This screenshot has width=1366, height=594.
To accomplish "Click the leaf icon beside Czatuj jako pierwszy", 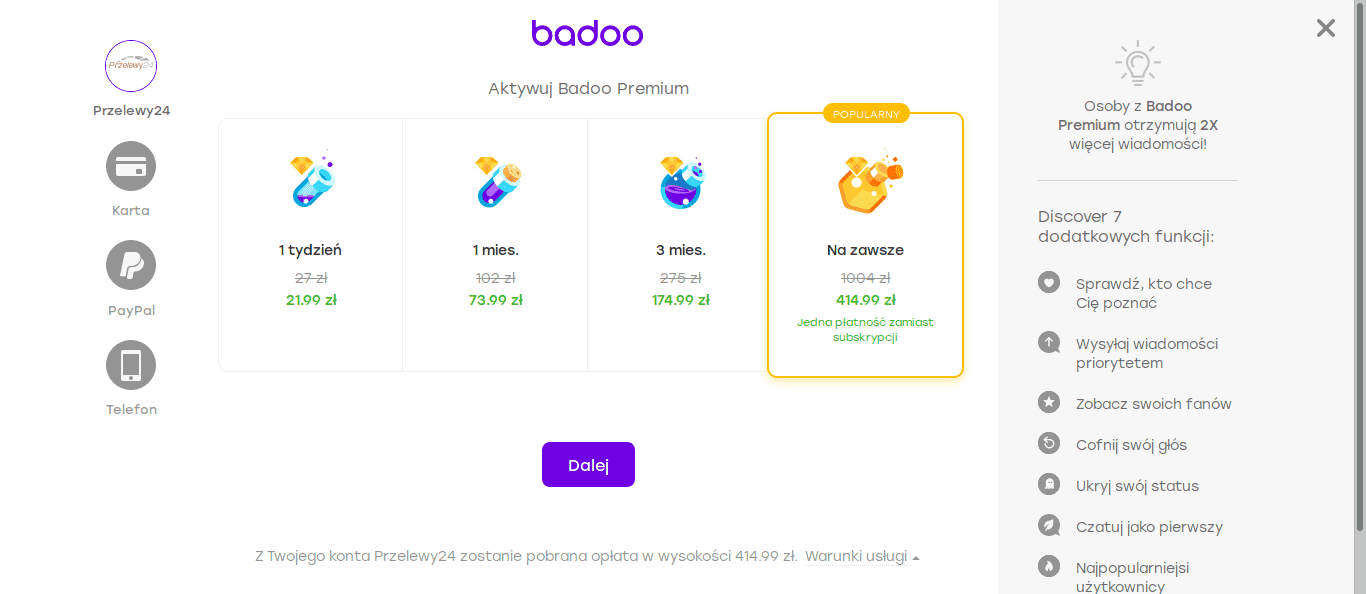I will pos(1048,526).
